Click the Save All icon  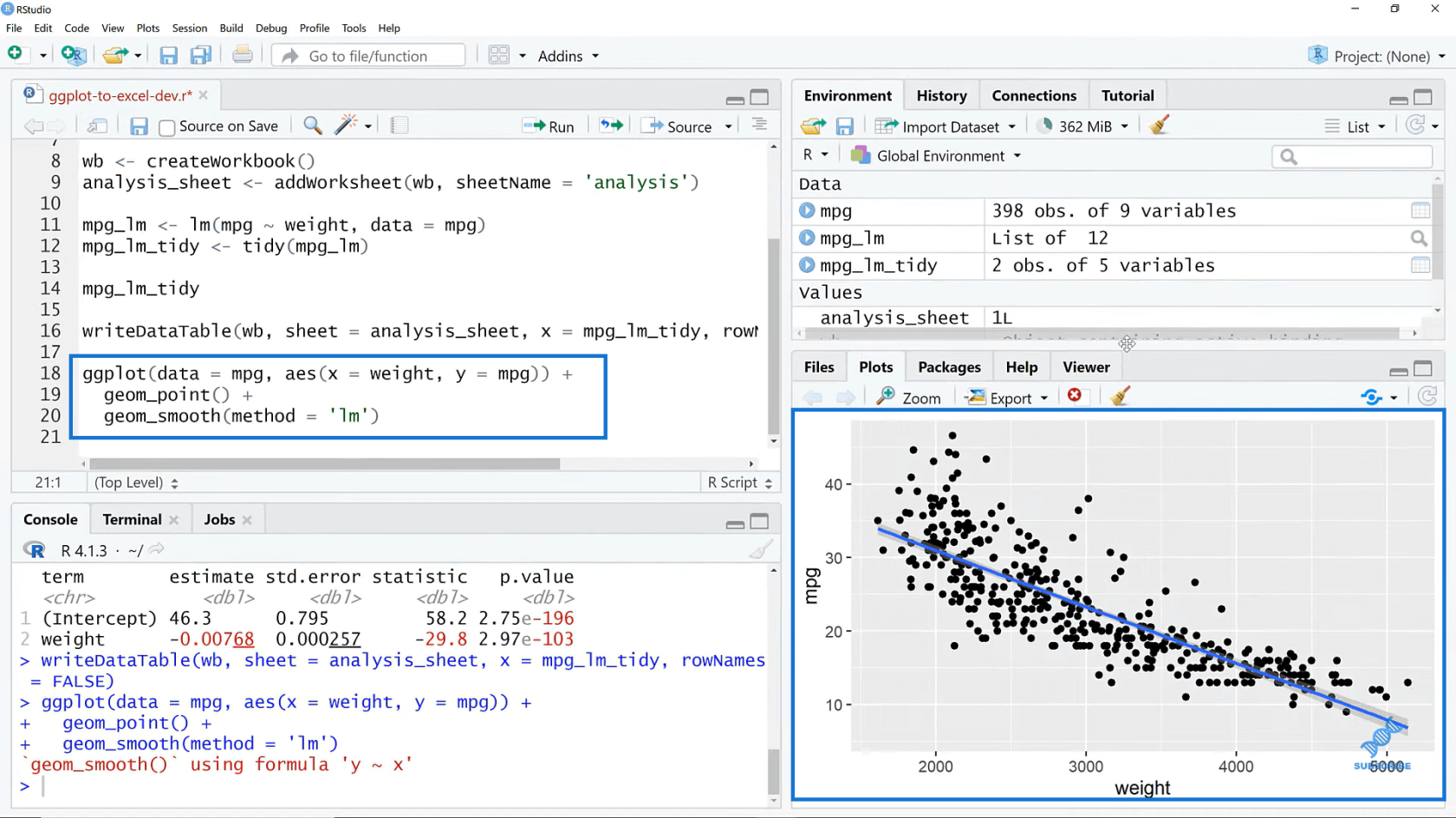(x=201, y=55)
